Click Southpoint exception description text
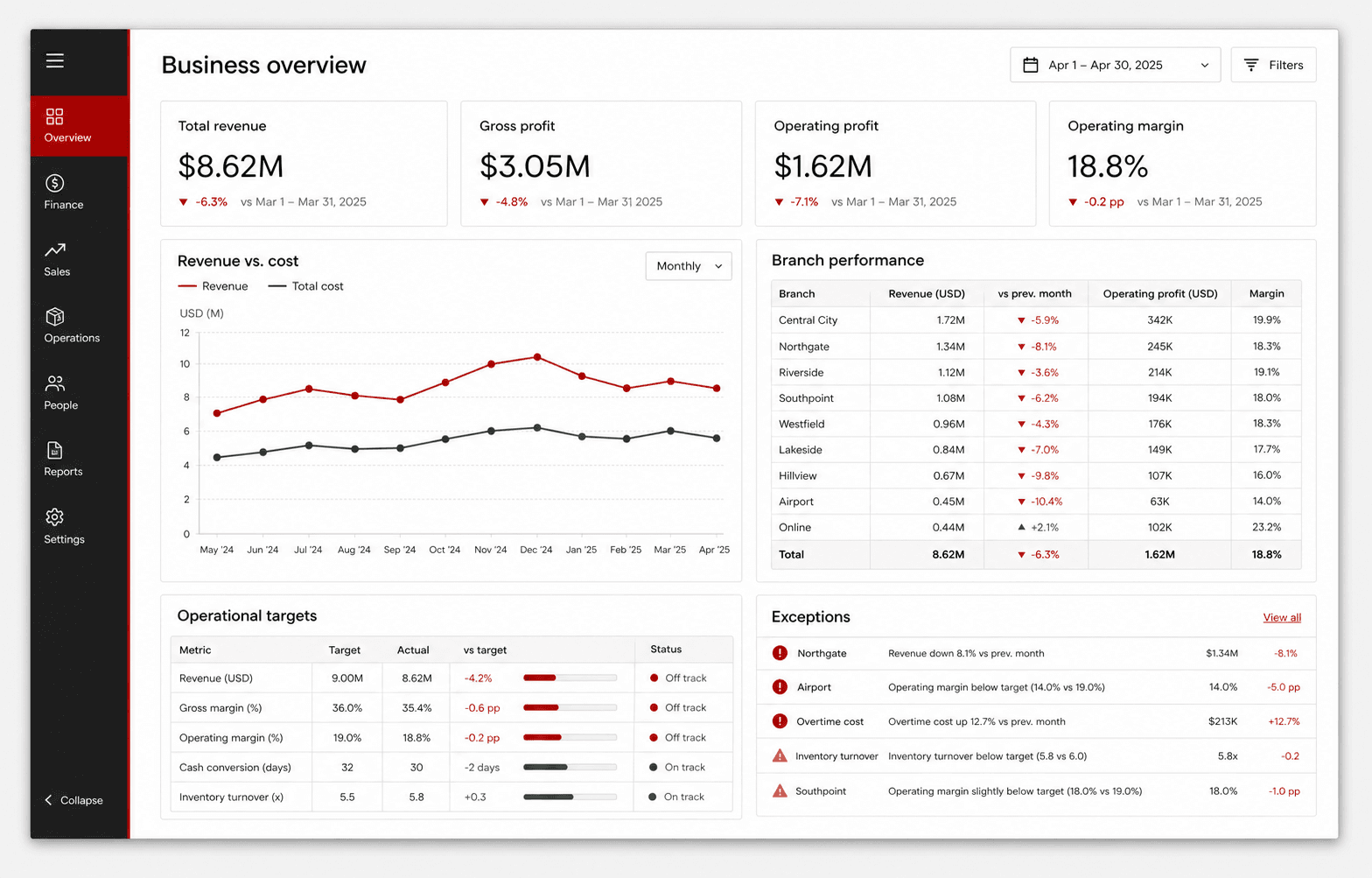This screenshot has height=878, width=1372. (x=1015, y=791)
